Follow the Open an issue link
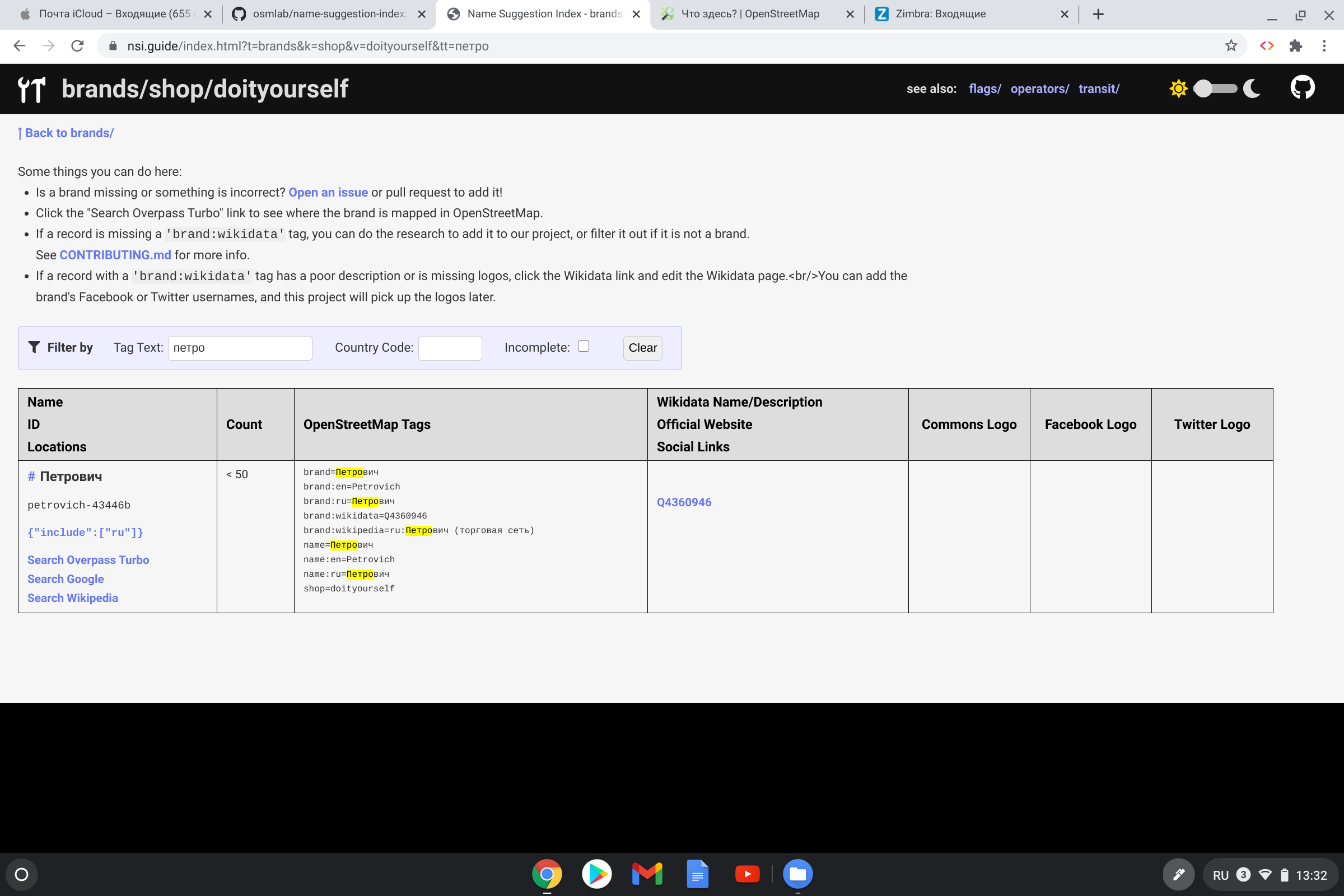Viewport: 1344px width, 896px height. pos(328,193)
